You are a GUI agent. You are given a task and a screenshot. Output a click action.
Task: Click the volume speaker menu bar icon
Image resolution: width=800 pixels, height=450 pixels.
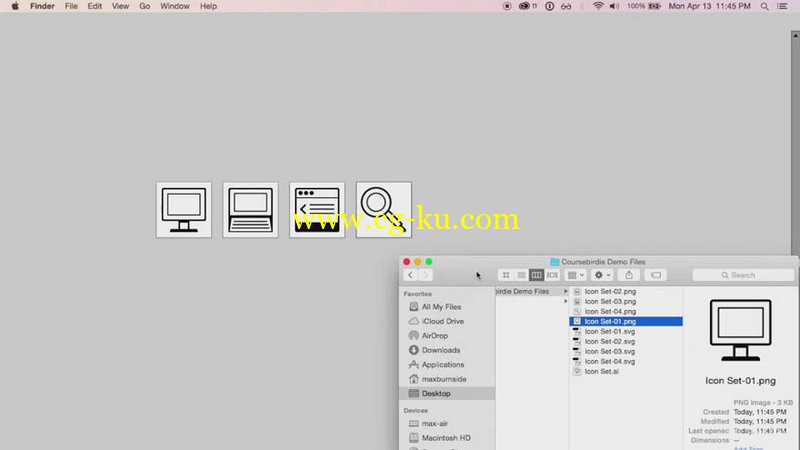(x=614, y=6)
